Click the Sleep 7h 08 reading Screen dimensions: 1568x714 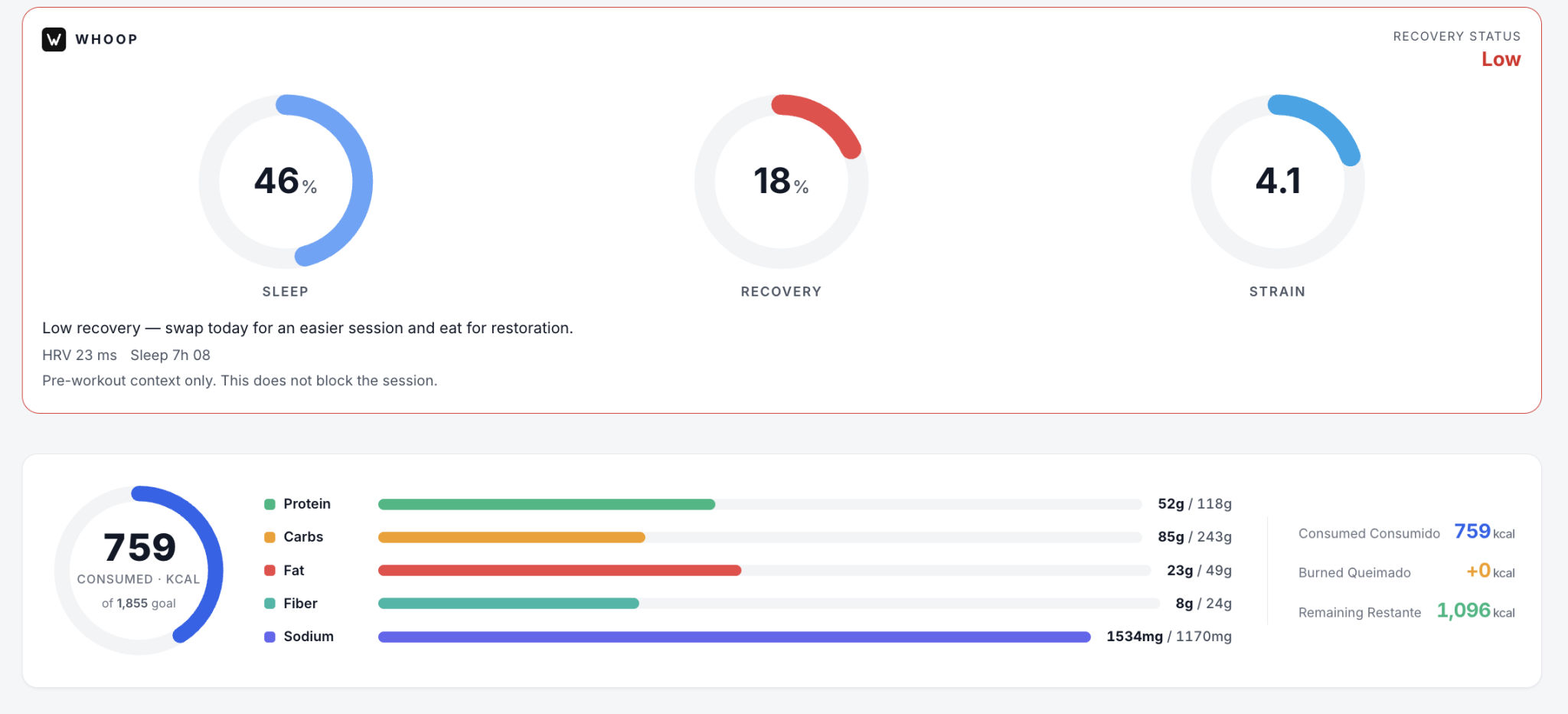170,355
